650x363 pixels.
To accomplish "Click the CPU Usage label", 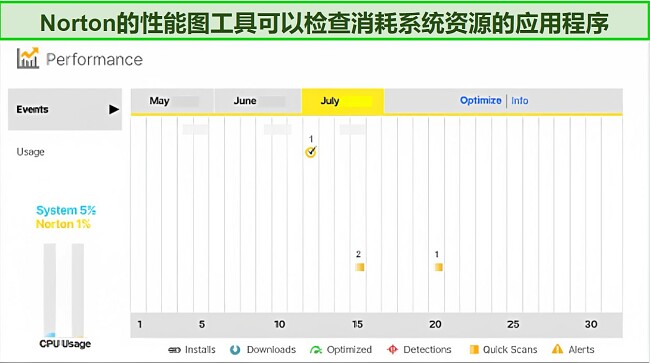I will (65, 344).
